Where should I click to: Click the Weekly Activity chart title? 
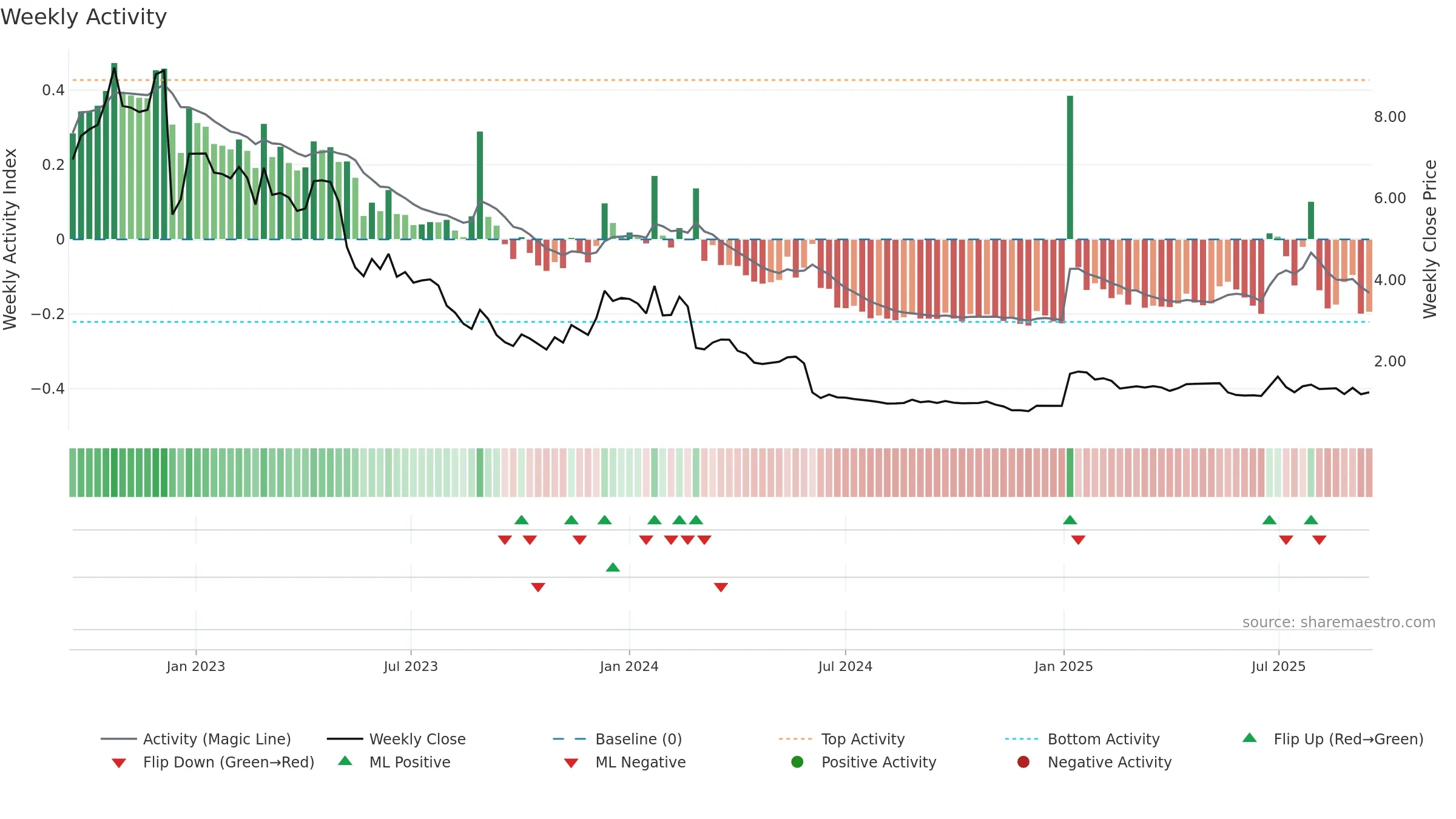pyautogui.click(x=84, y=17)
